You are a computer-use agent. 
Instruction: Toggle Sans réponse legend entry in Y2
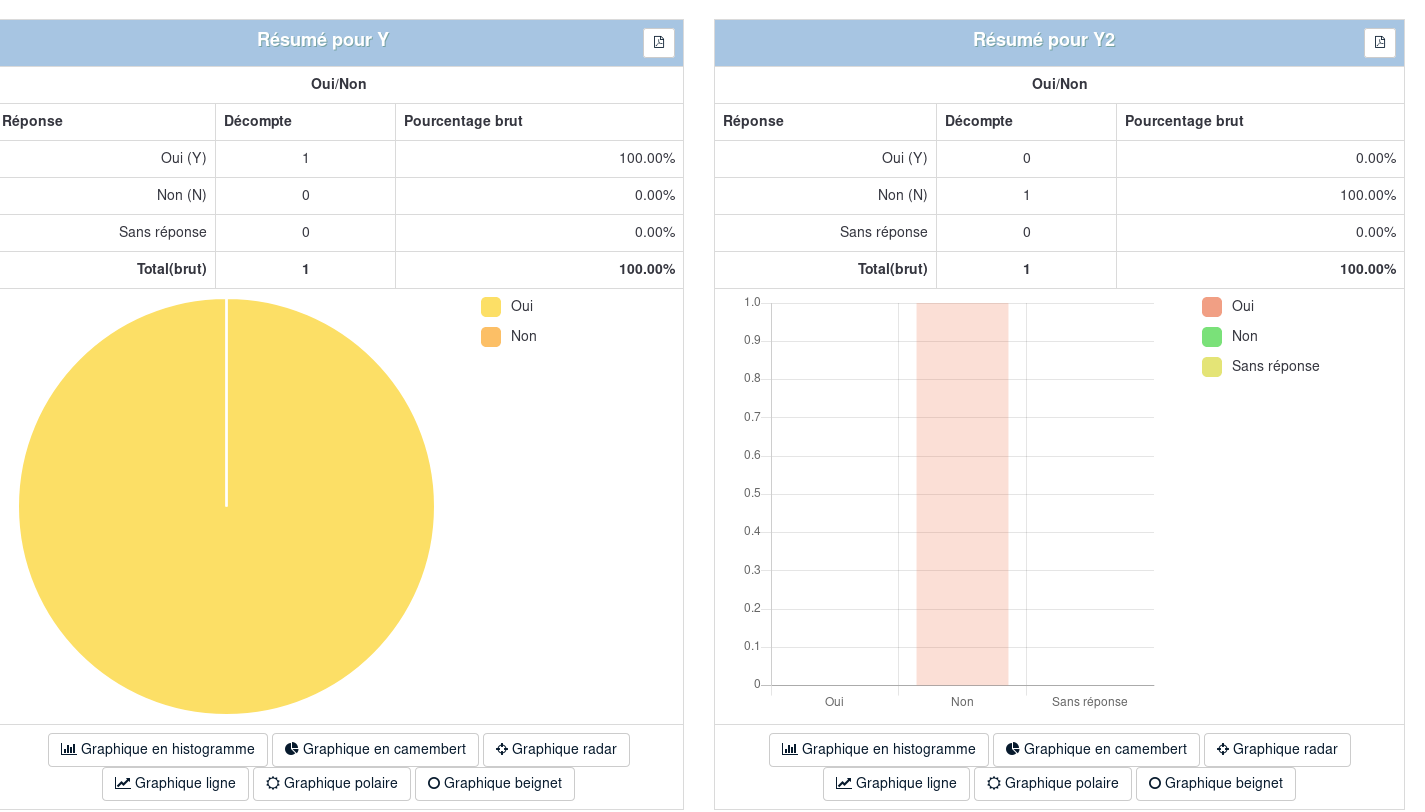click(1262, 367)
